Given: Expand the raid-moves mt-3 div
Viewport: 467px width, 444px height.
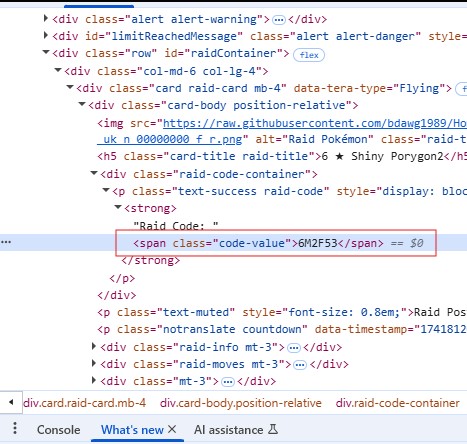Looking at the screenshot, I should 94,363.
